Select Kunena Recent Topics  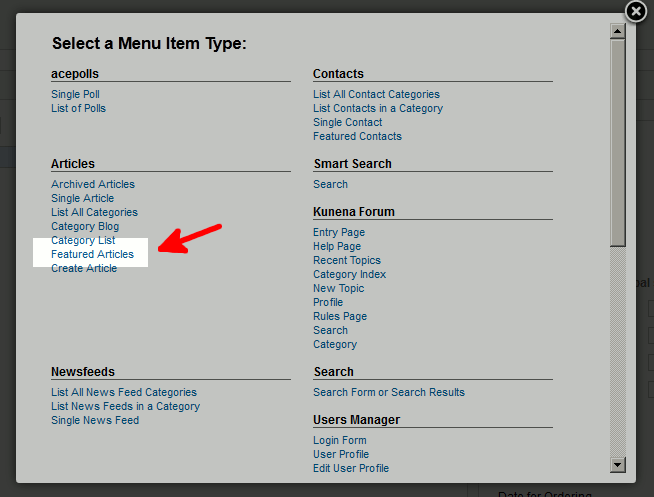click(x=347, y=260)
